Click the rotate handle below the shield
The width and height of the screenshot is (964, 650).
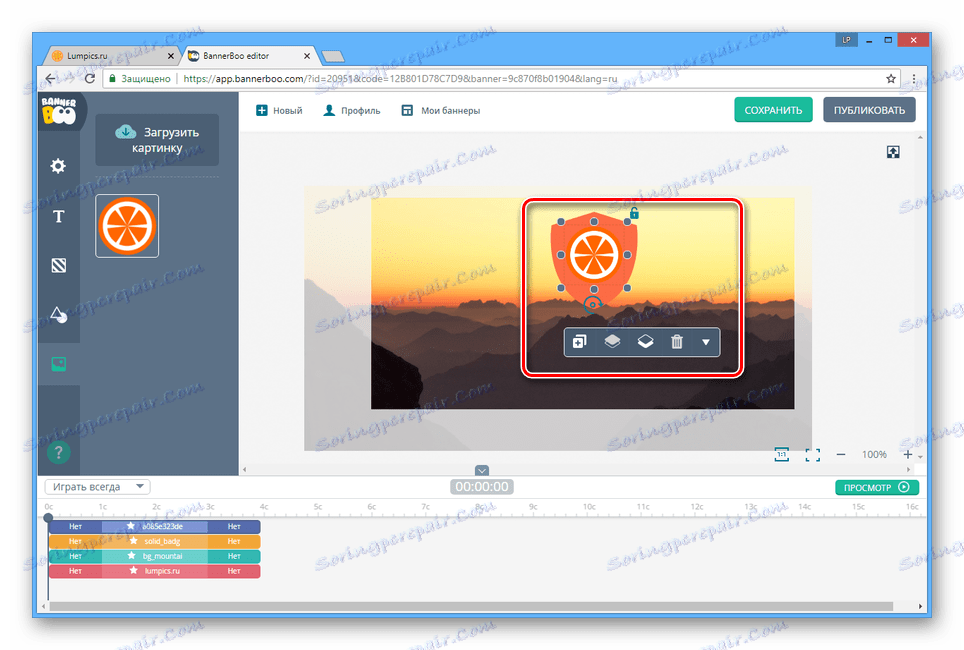[593, 304]
